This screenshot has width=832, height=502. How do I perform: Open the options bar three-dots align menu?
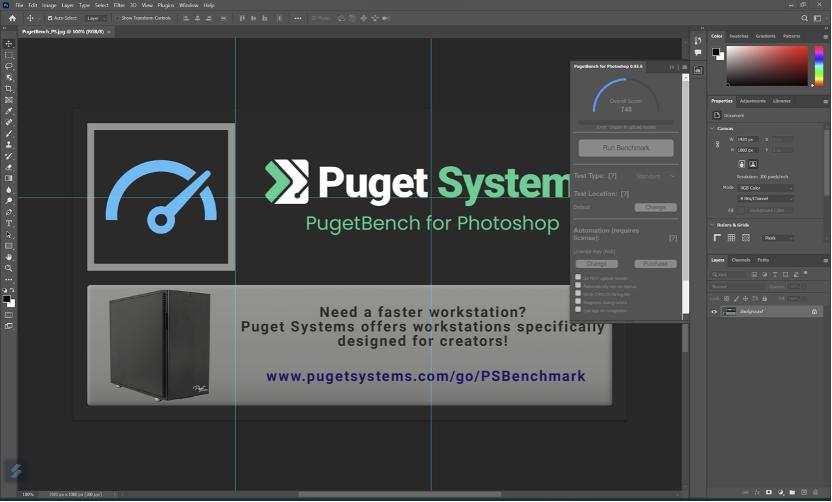(x=298, y=18)
